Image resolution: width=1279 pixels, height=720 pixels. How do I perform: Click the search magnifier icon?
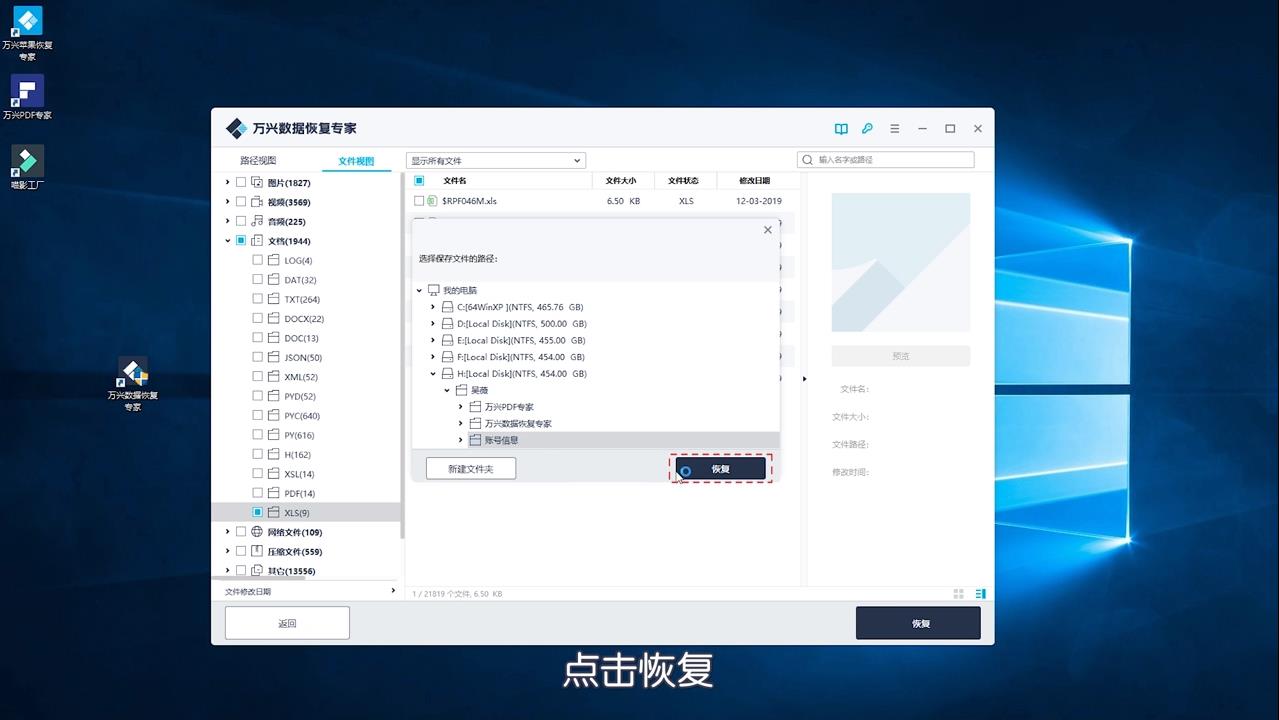[807, 160]
